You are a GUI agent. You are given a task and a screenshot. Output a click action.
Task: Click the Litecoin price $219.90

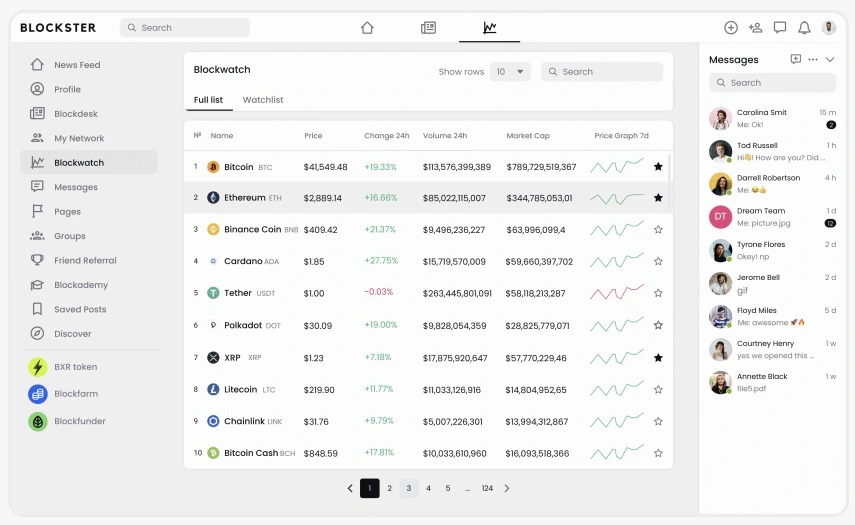pyautogui.click(x=319, y=390)
